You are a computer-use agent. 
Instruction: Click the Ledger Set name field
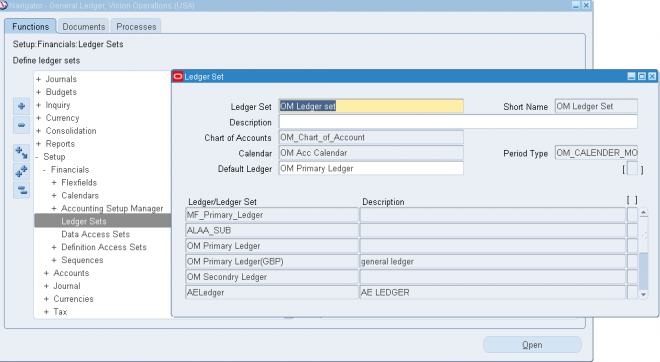[371, 106]
